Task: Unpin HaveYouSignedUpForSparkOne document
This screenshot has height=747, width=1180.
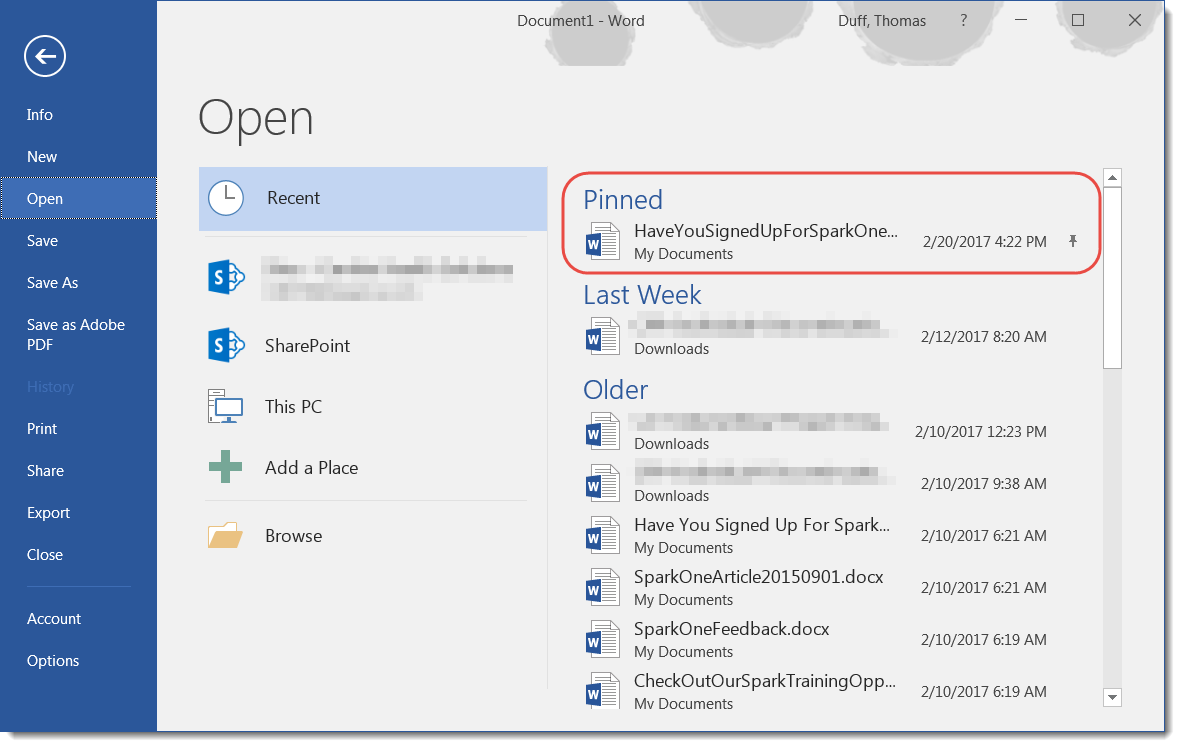Action: pos(1072,241)
